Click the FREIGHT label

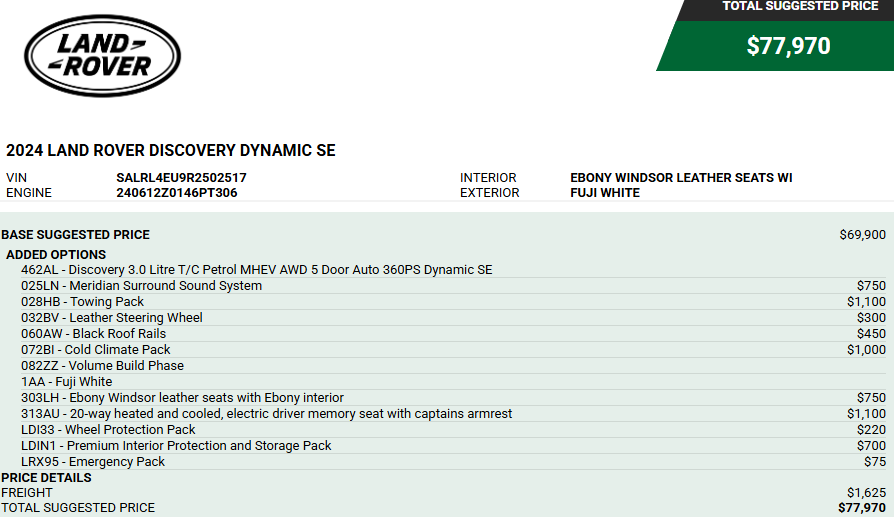click(27, 492)
